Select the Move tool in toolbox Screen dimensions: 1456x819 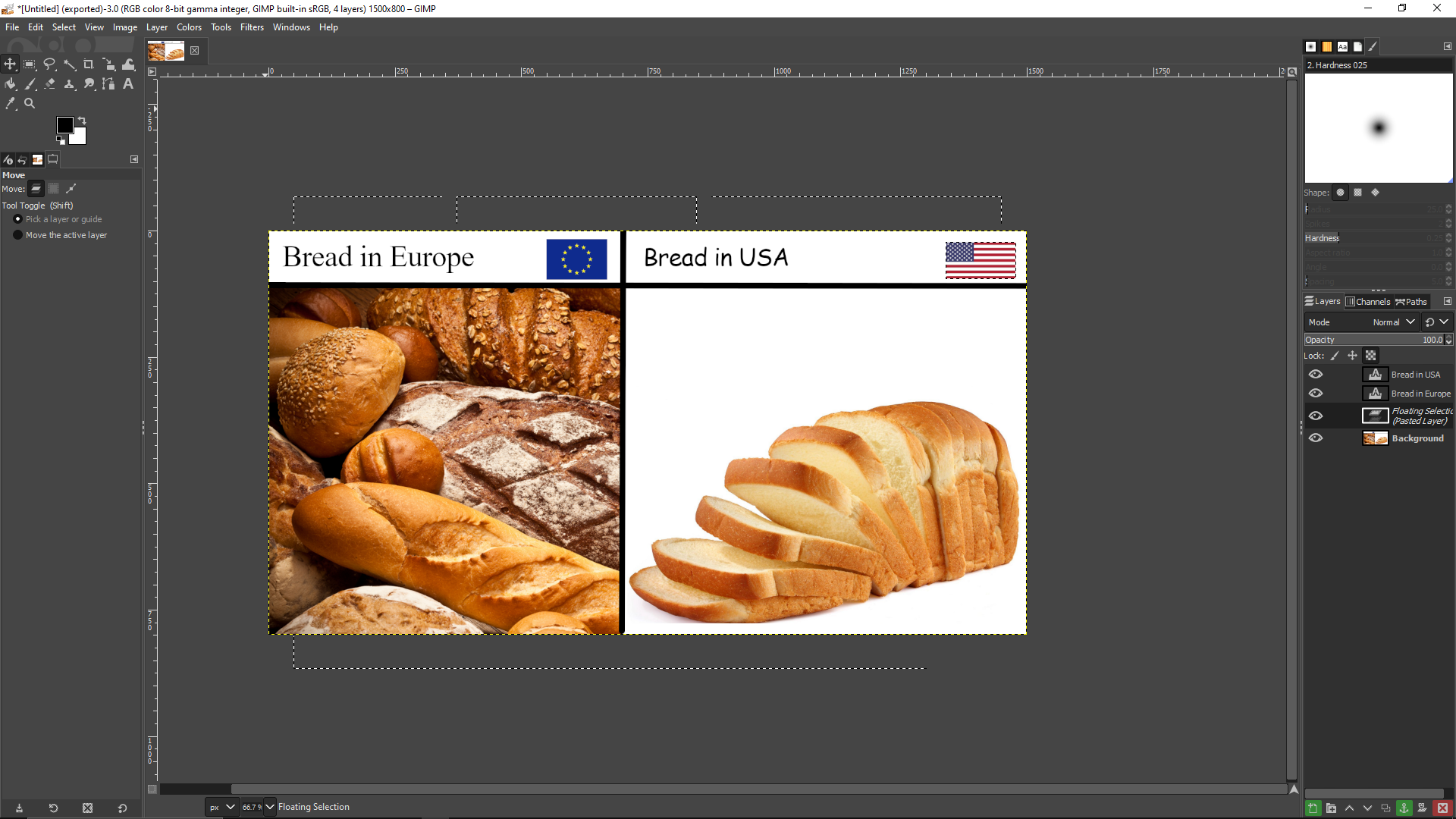pyautogui.click(x=10, y=64)
